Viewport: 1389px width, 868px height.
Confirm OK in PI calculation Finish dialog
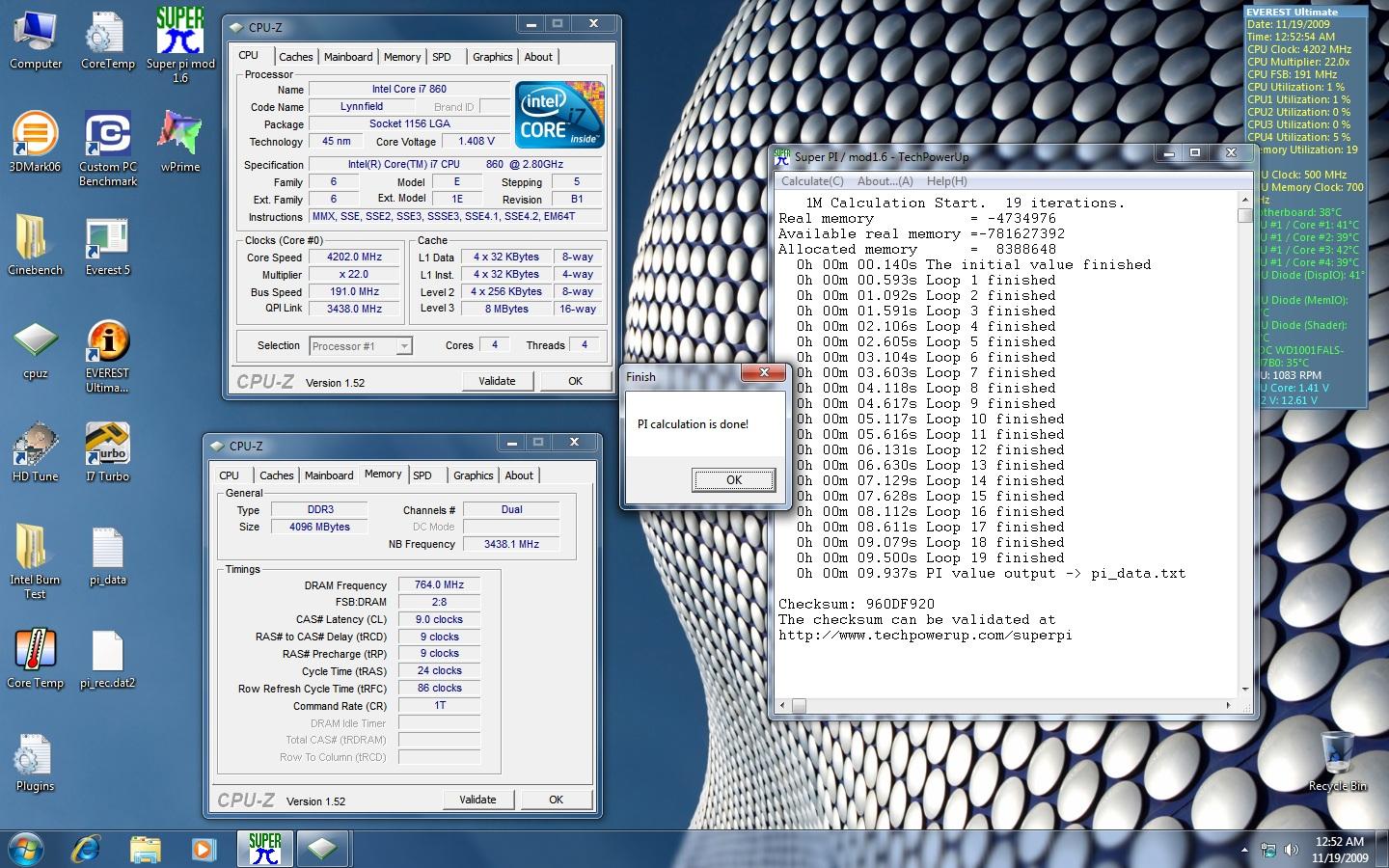pyautogui.click(x=734, y=480)
